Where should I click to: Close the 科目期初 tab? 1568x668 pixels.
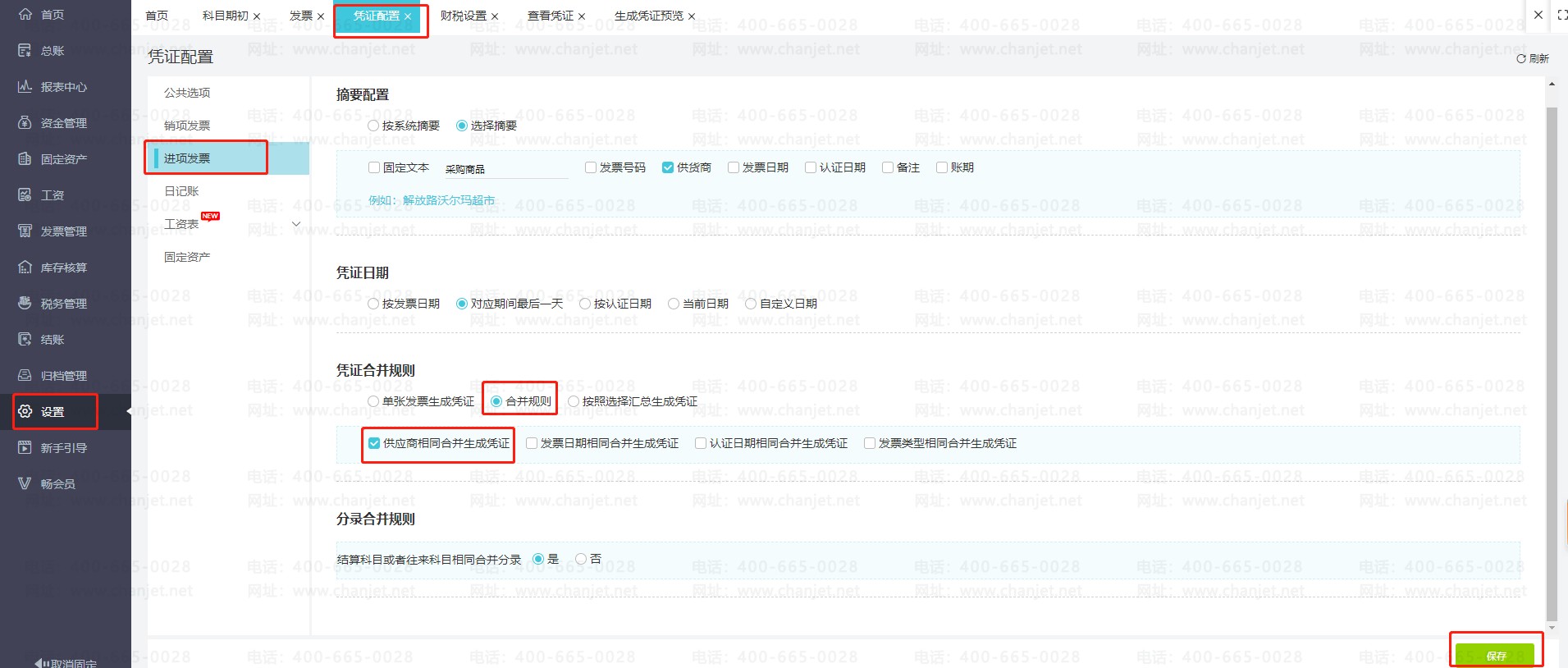pos(257,16)
